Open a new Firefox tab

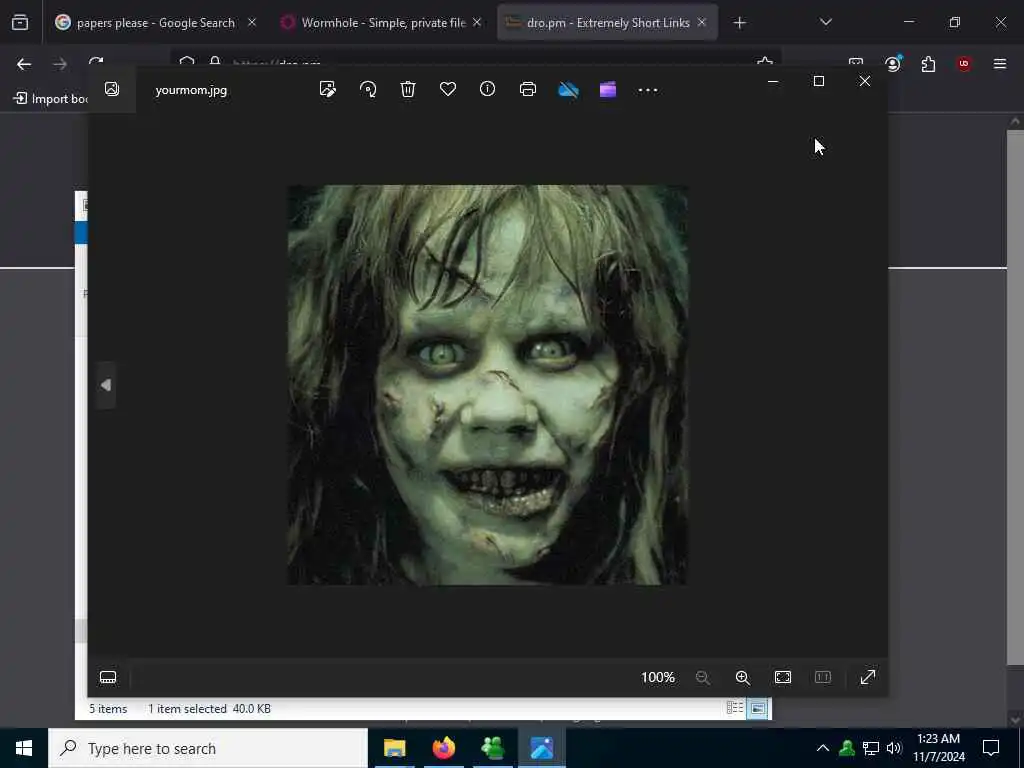739,22
